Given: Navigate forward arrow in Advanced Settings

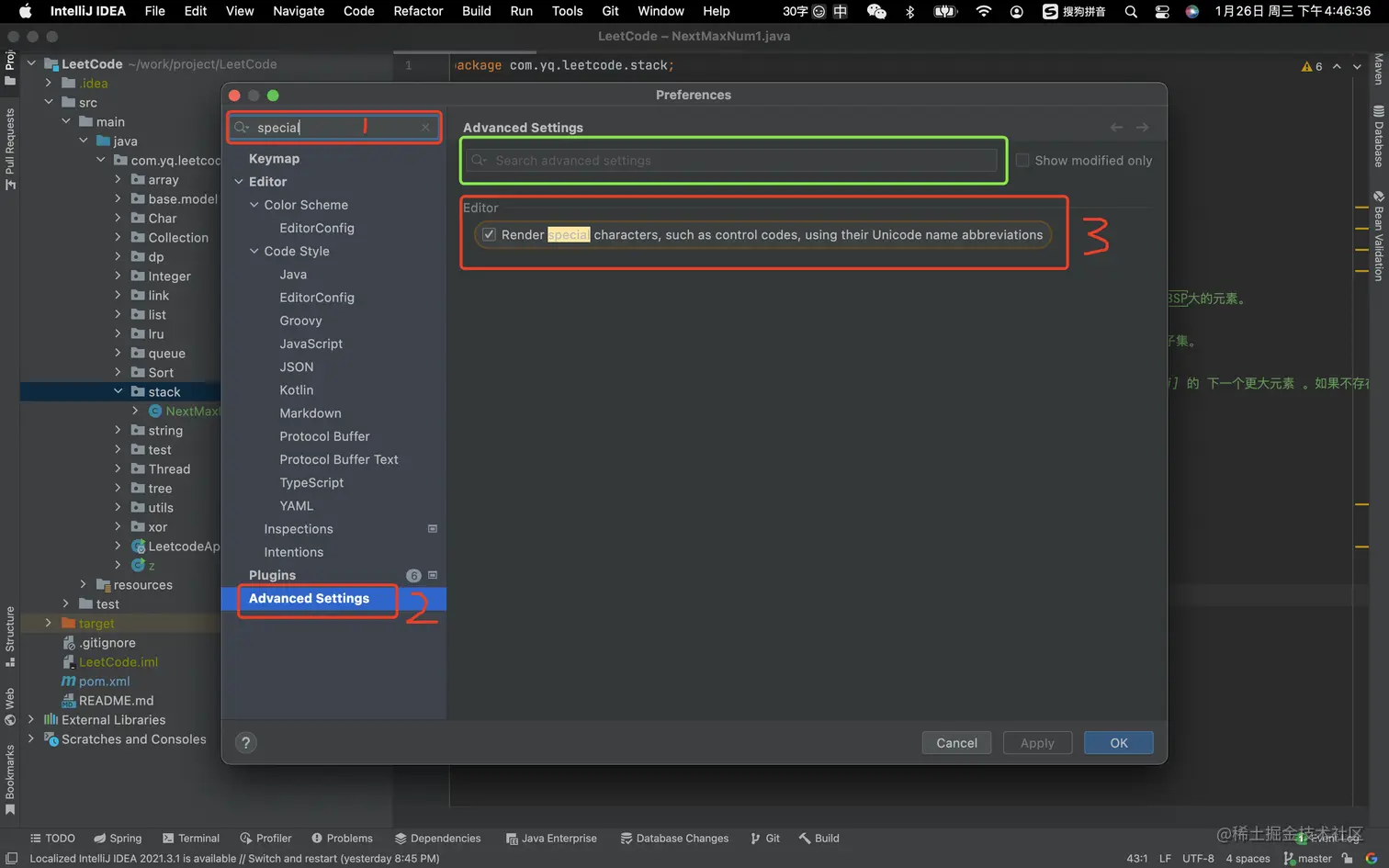Looking at the screenshot, I should click(x=1142, y=128).
